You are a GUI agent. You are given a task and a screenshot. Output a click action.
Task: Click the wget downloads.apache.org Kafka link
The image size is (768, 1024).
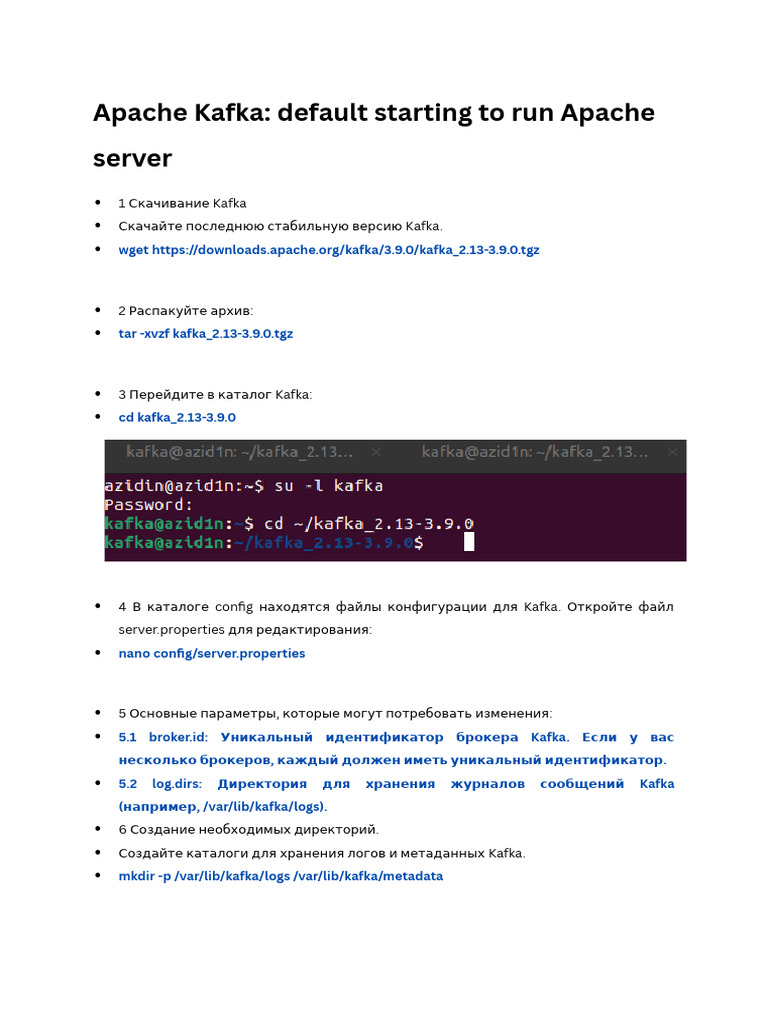pyautogui.click(x=328, y=249)
